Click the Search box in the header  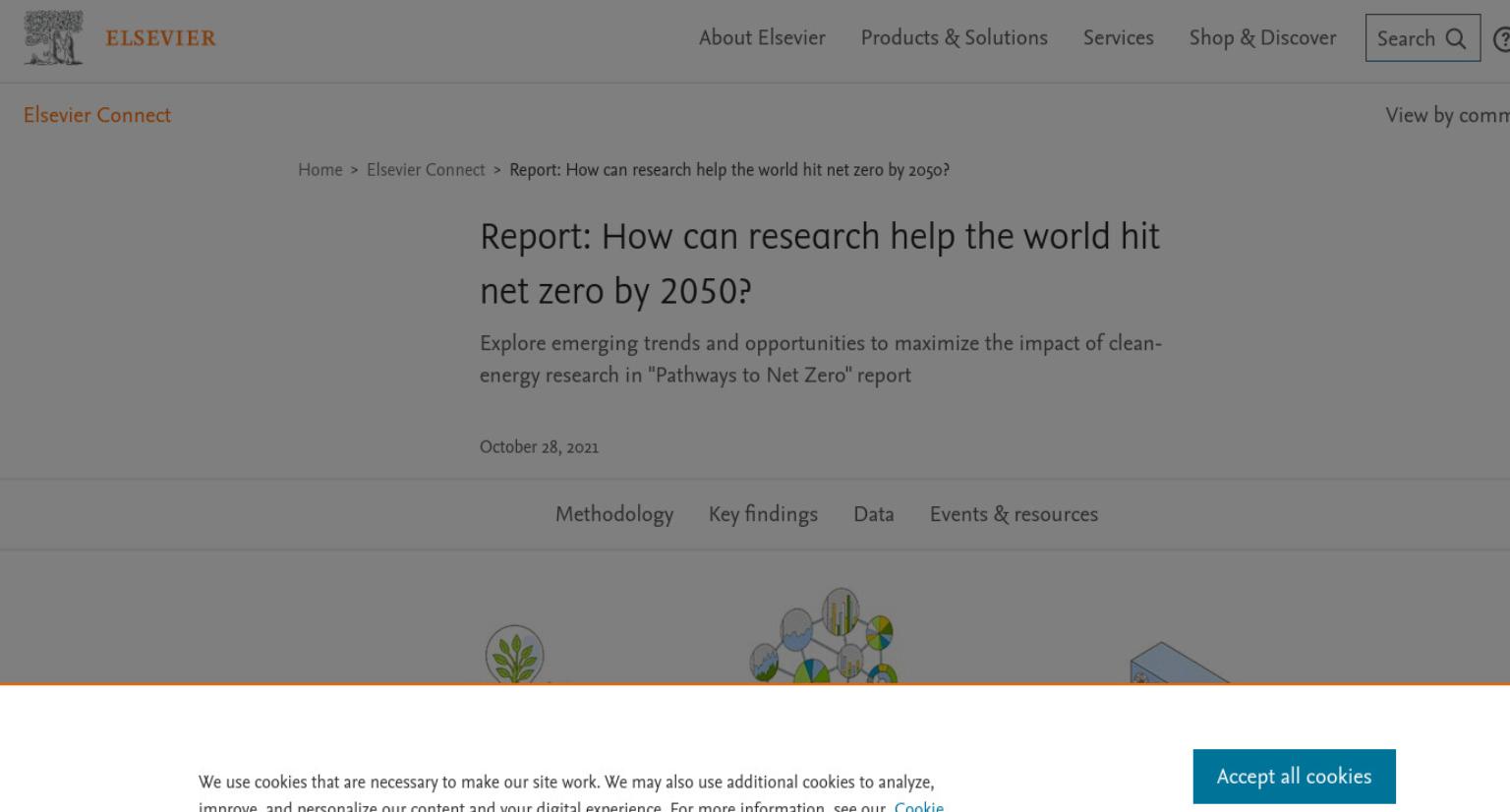[1423, 38]
